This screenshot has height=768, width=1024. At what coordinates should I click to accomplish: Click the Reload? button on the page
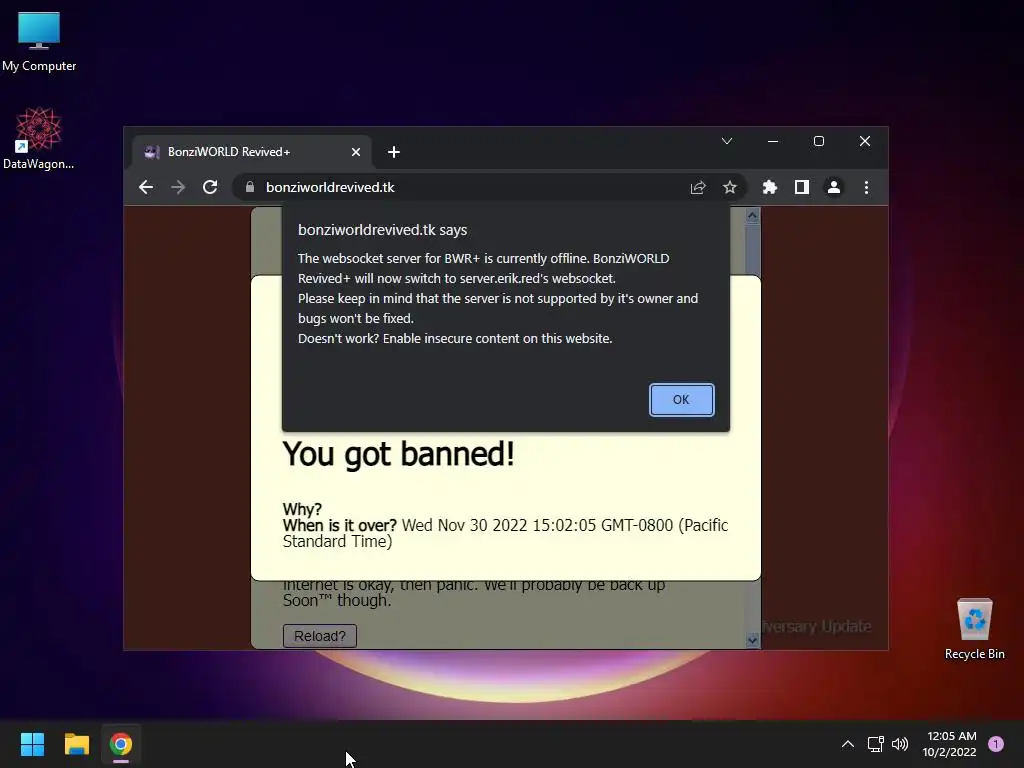point(319,635)
